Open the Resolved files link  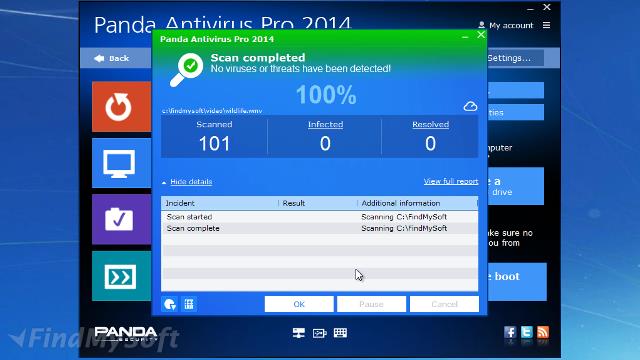(430, 124)
